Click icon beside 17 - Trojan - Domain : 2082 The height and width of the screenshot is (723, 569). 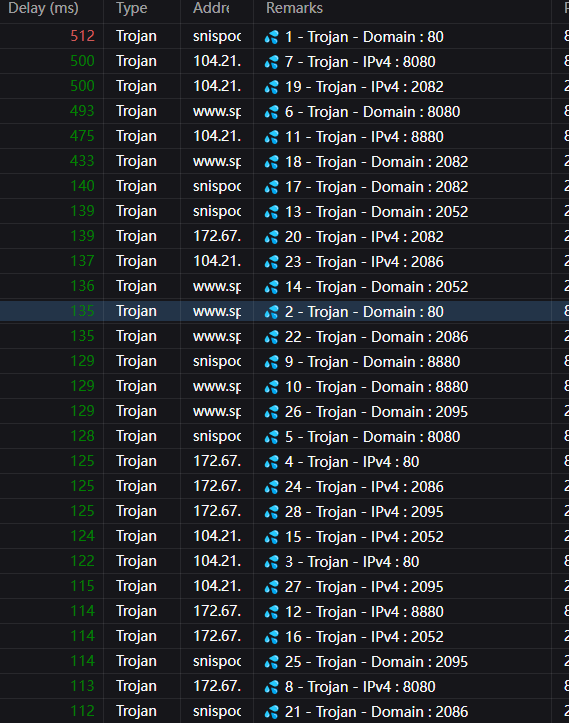tap(272, 187)
